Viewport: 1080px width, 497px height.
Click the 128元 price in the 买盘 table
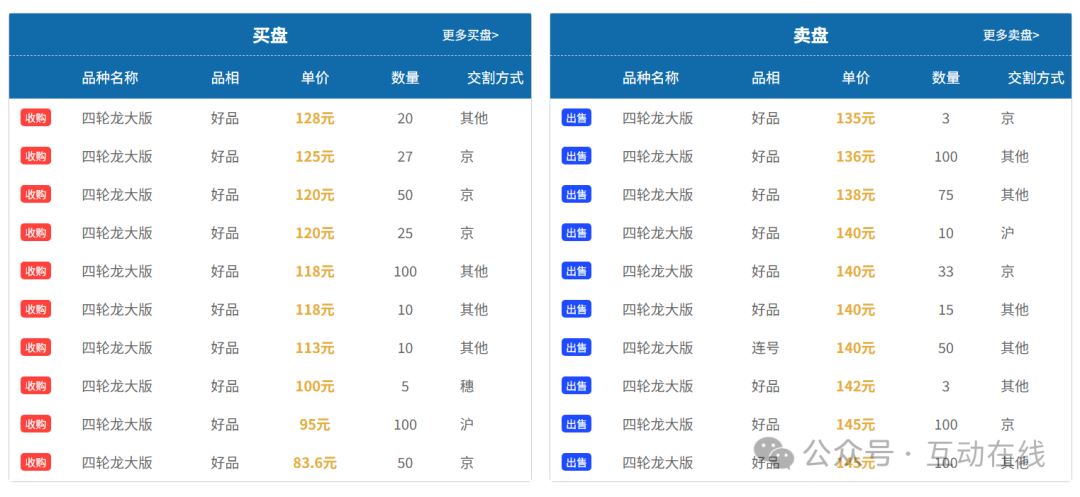315,118
